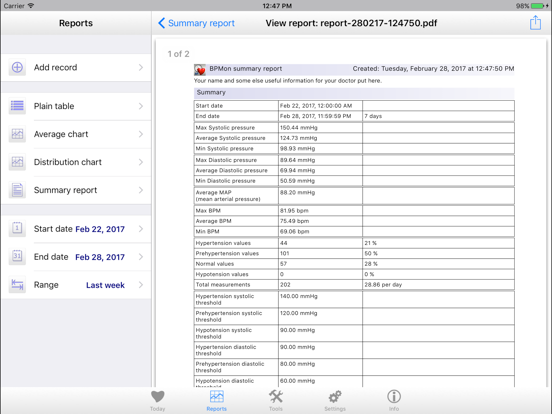Screen dimensions: 552x414
Task: Select the Average chart label
Action: (x=61, y=134)
